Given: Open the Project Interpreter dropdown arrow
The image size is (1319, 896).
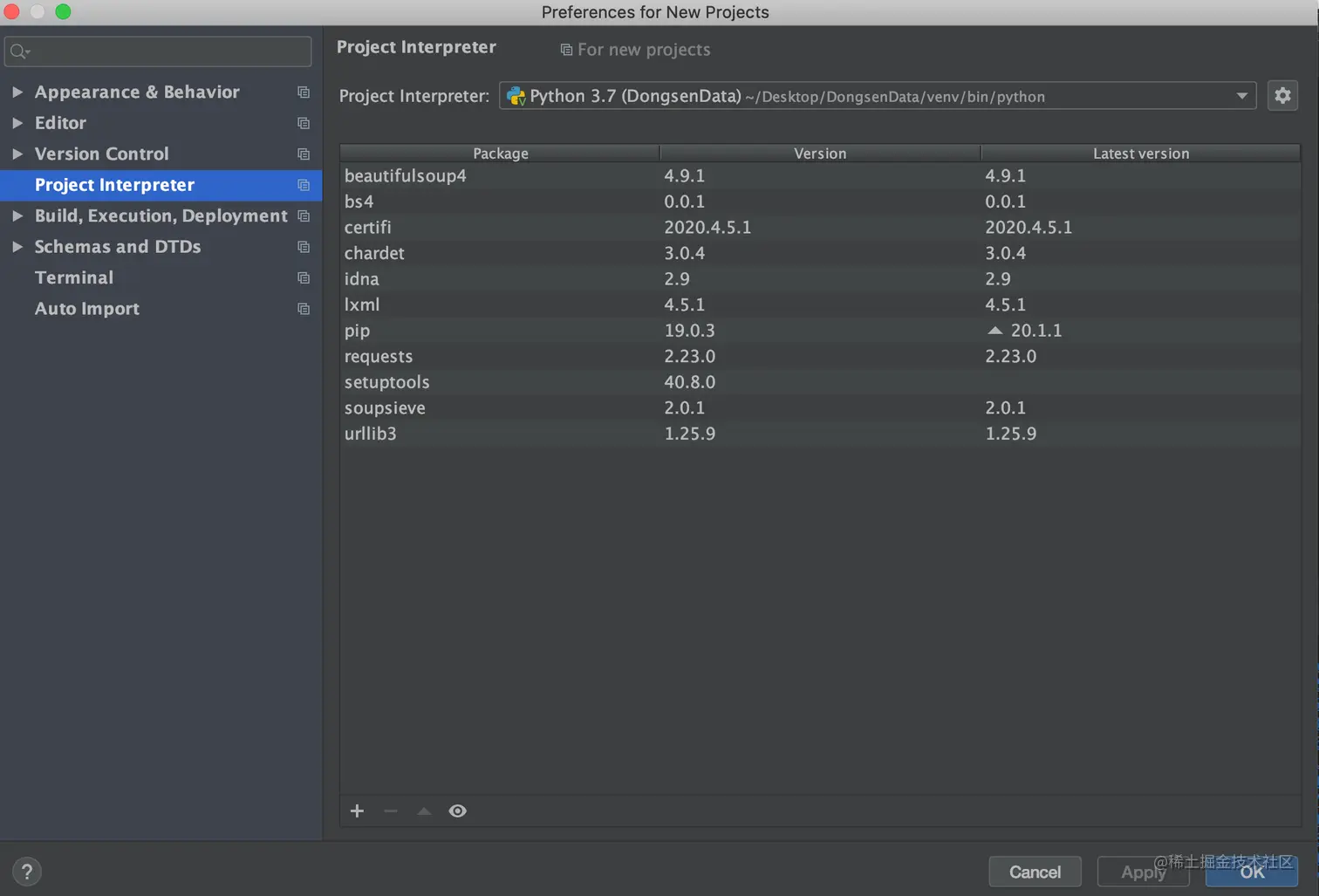Looking at the screenshot, I should [1241, 96].
